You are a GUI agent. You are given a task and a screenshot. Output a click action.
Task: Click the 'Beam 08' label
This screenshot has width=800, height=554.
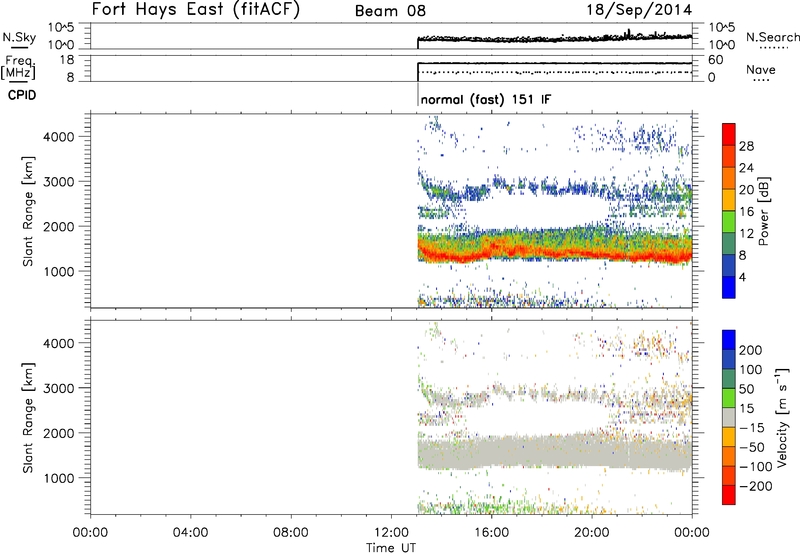pyautogui.click(x=390, y=11)
